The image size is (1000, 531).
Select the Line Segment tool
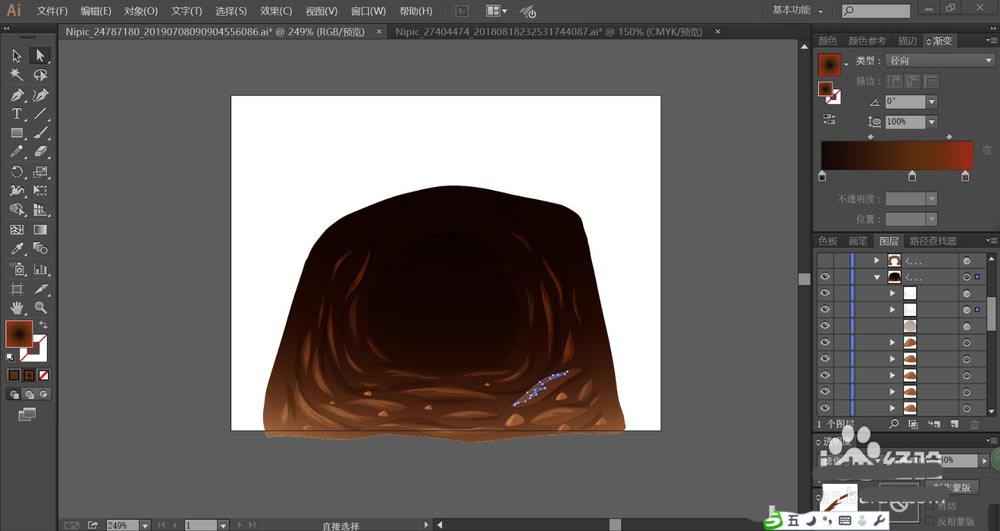coord(40,114)
